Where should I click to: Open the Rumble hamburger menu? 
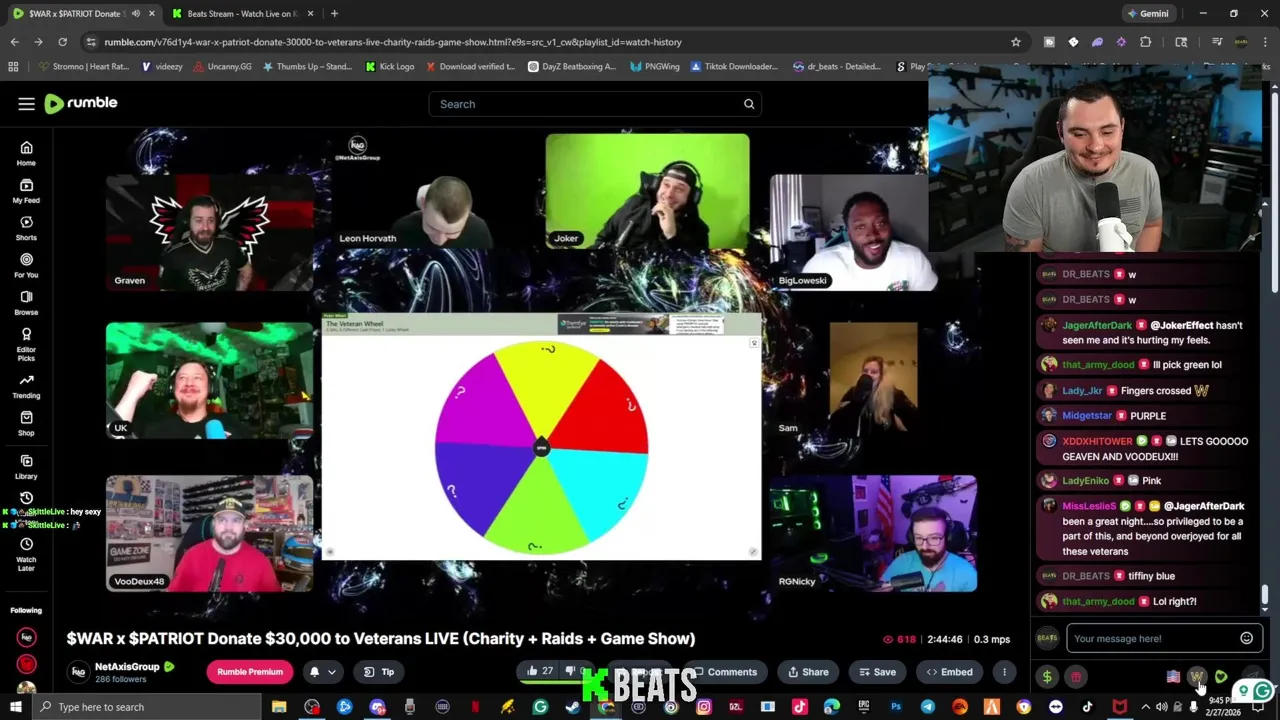coord(26,104)
